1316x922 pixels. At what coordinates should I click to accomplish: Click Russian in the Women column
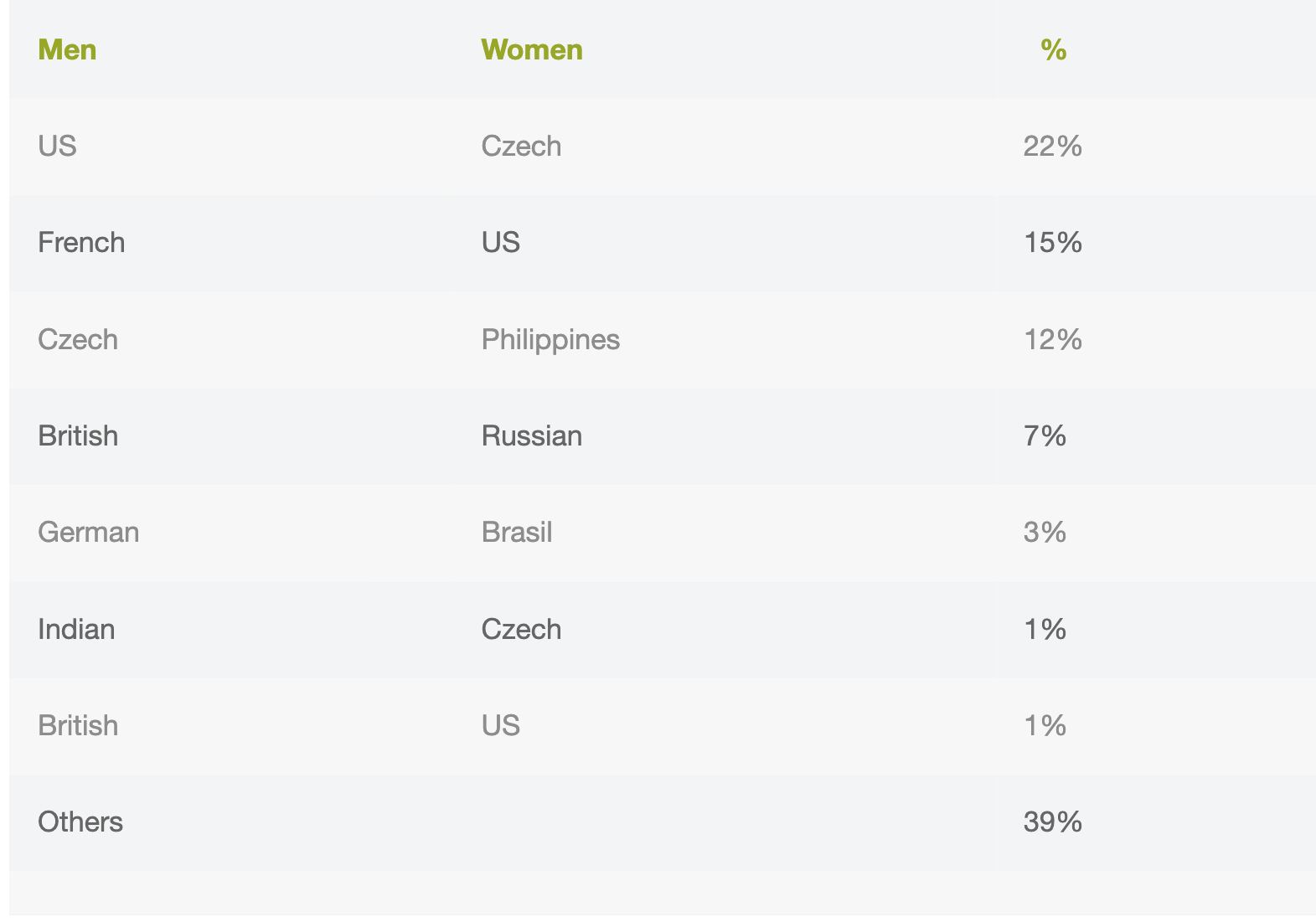tap(532, 436)
